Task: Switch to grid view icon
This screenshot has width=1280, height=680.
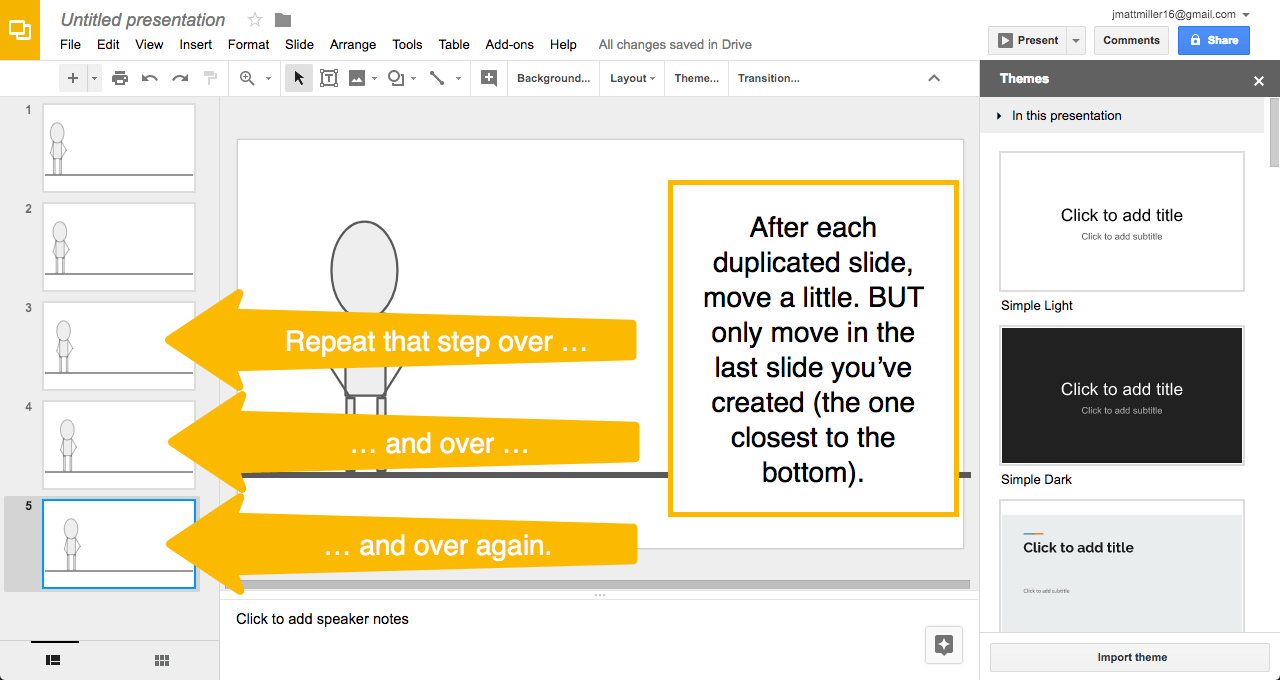Action: coord(162,660)
